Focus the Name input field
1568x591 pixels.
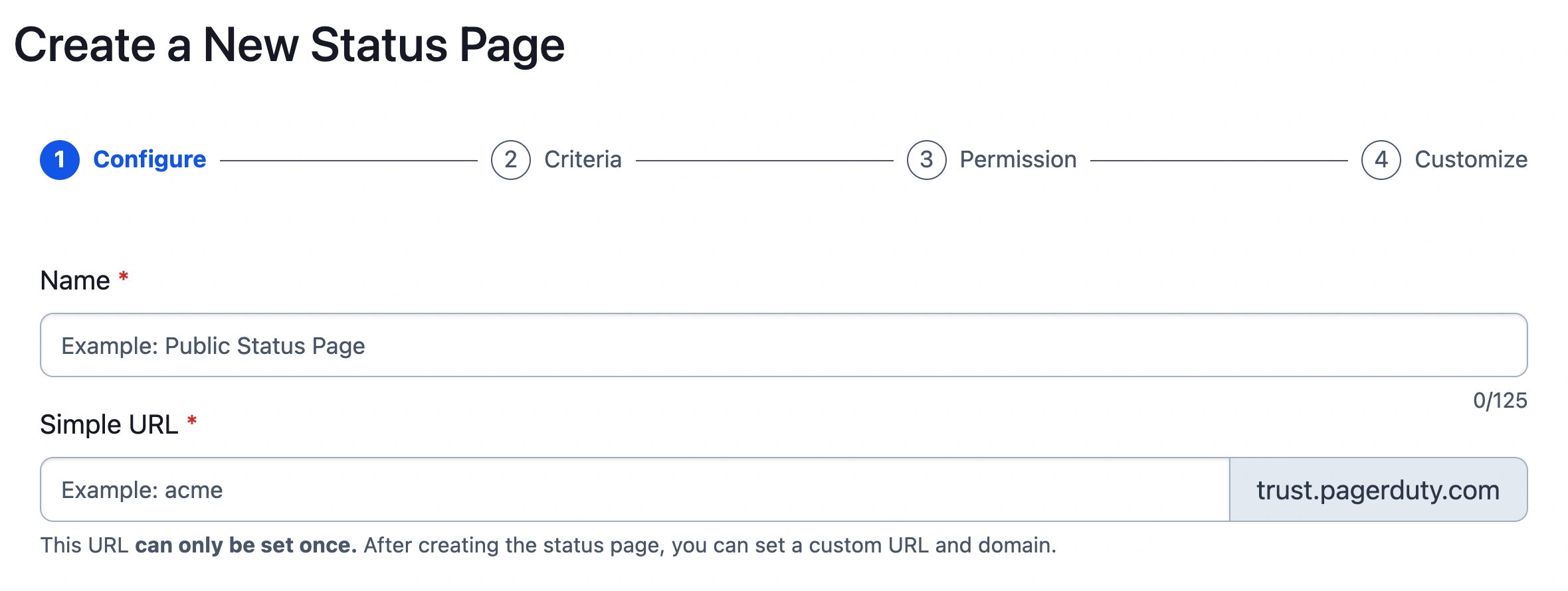[x=783, y=345]
